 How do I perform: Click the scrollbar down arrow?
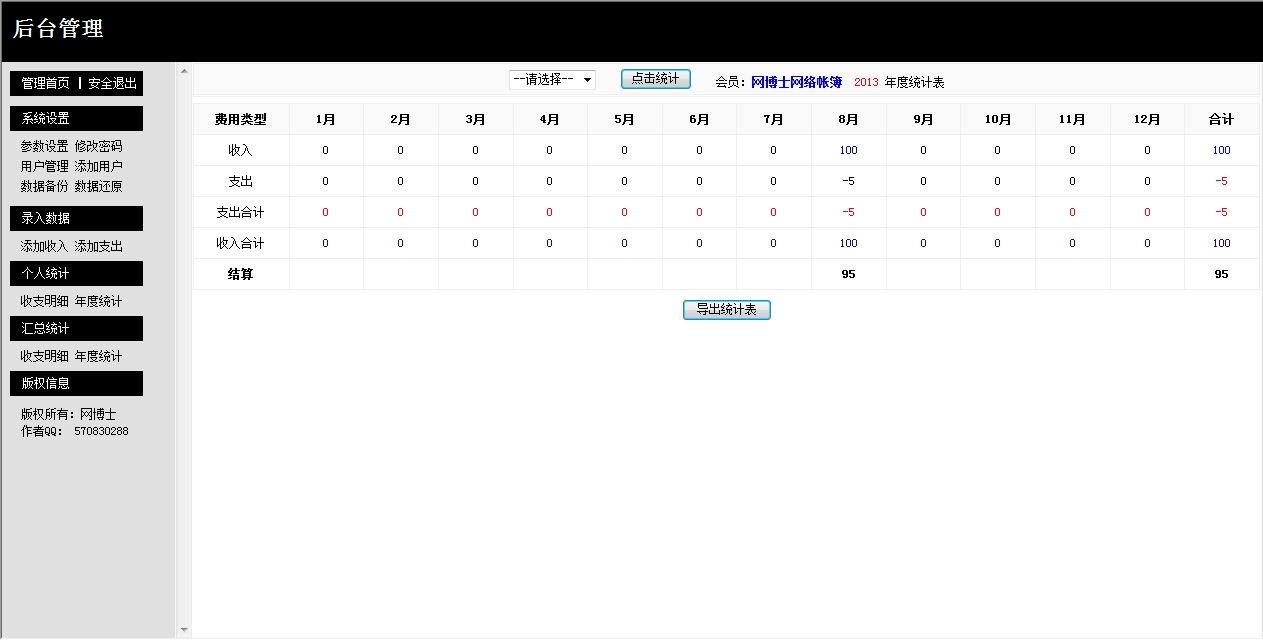[184, 630]
